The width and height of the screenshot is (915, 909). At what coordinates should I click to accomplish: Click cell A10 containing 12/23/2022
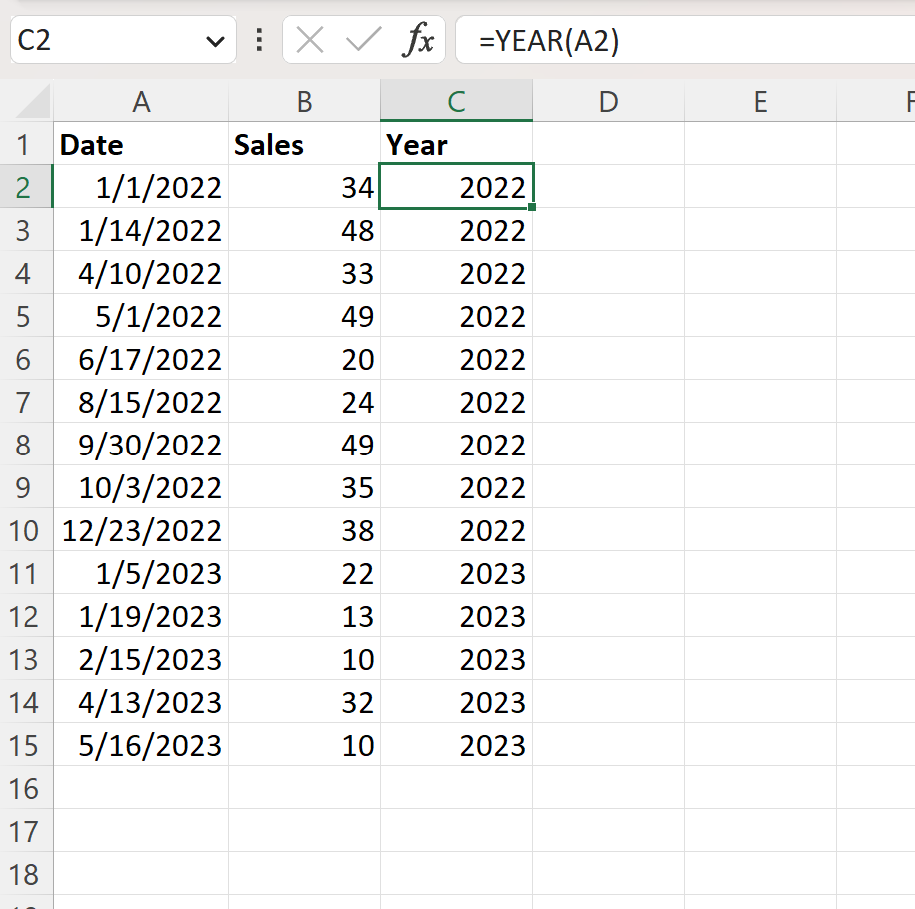pos(141,530)
